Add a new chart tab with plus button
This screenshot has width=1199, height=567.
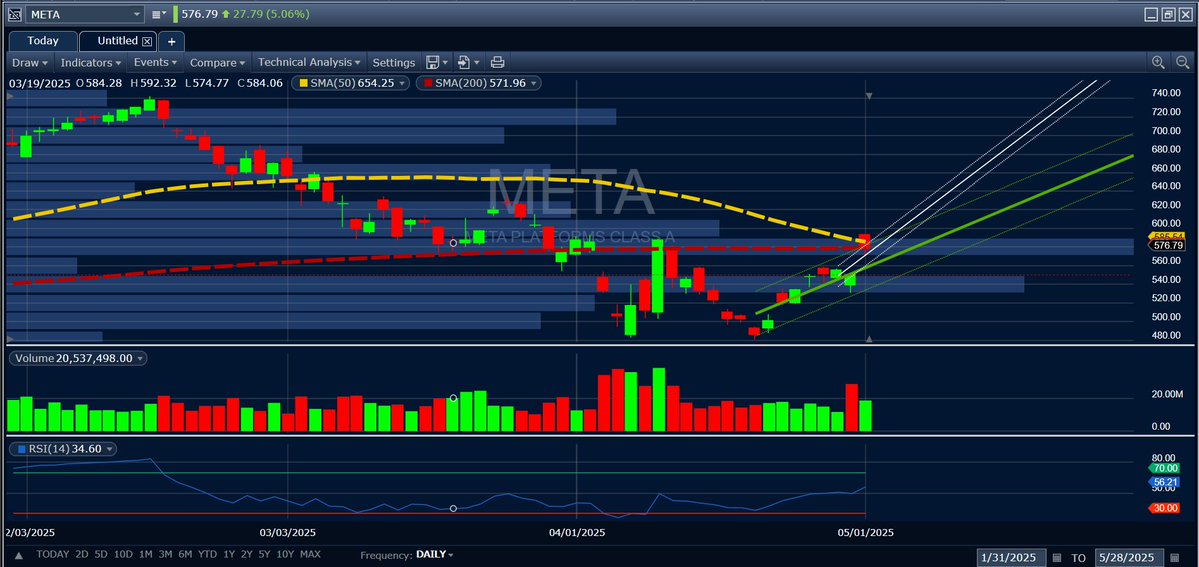point(171,41)
